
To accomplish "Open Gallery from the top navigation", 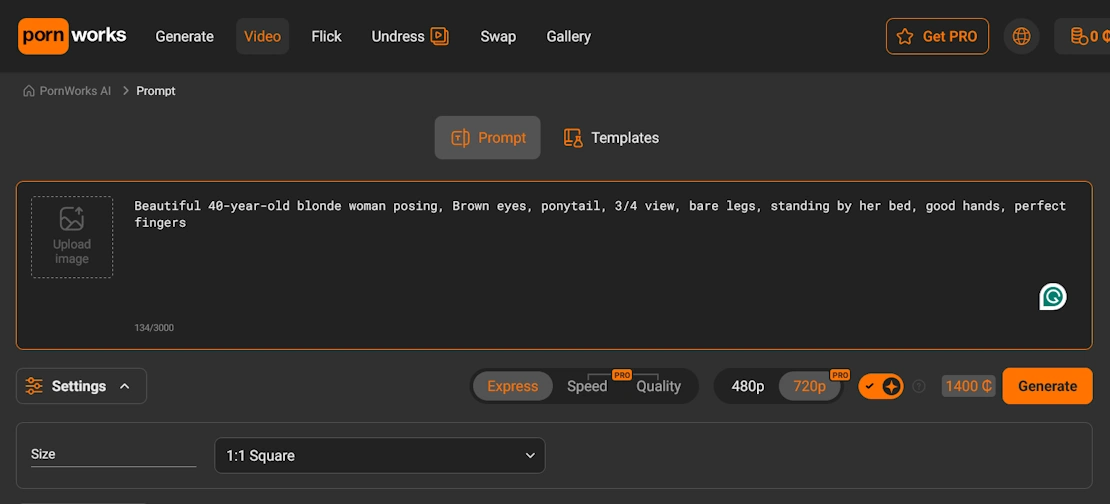I will [x=568, y=36].
